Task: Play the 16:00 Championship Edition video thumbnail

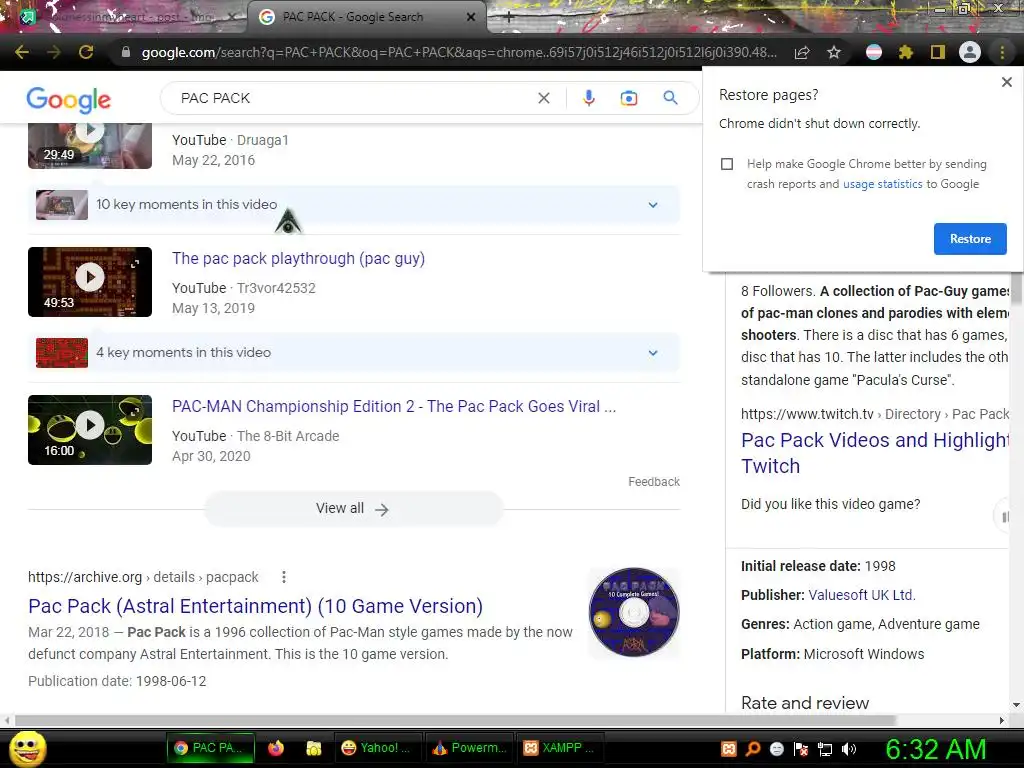Action: point(90,430)
